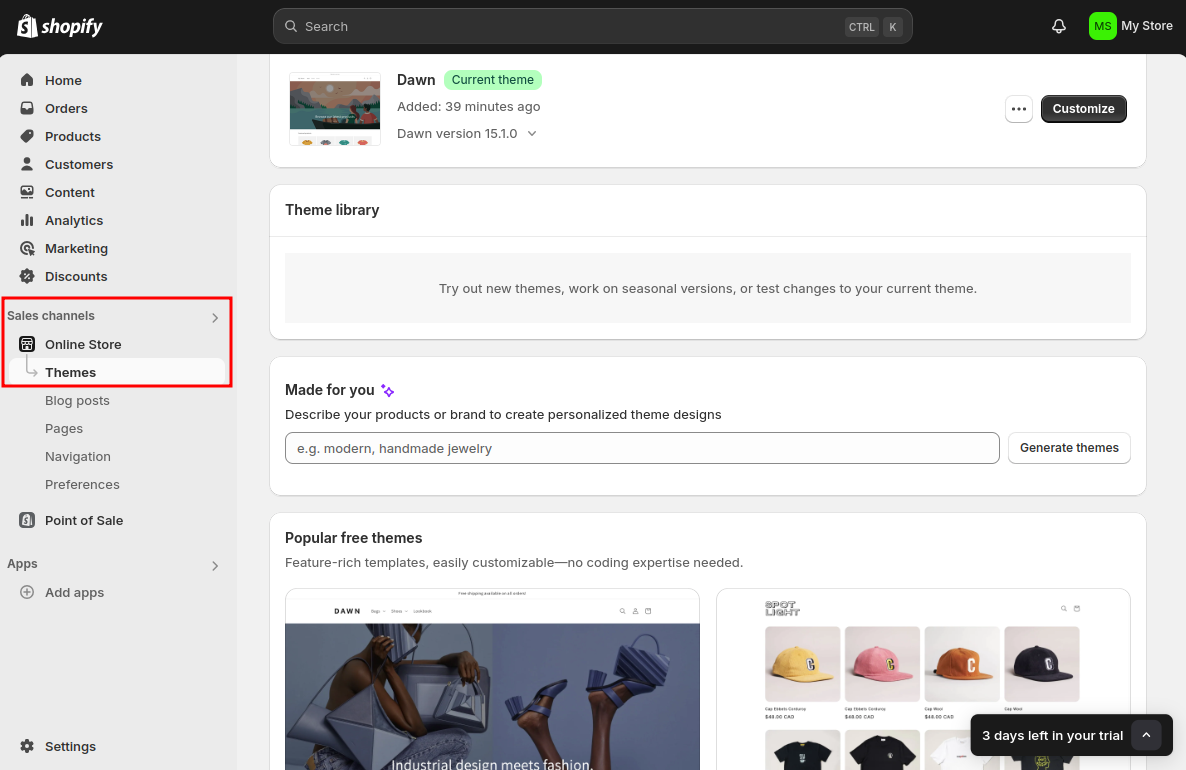Click the Generate themes button
The height and width of the screenshot is (770, 1186).
[1069, 448]
